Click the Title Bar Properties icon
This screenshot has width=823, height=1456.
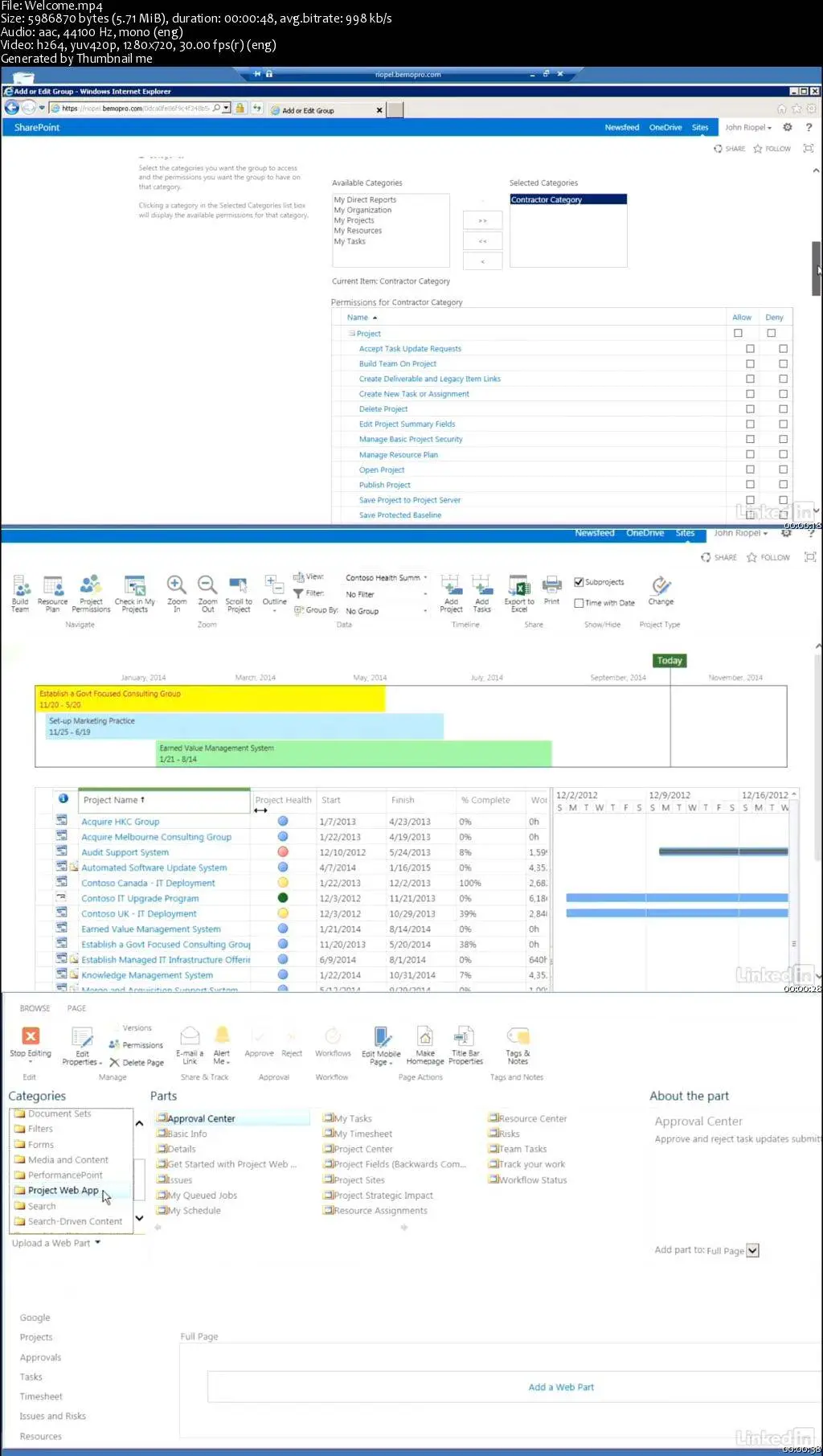[x=464, y=1036]
